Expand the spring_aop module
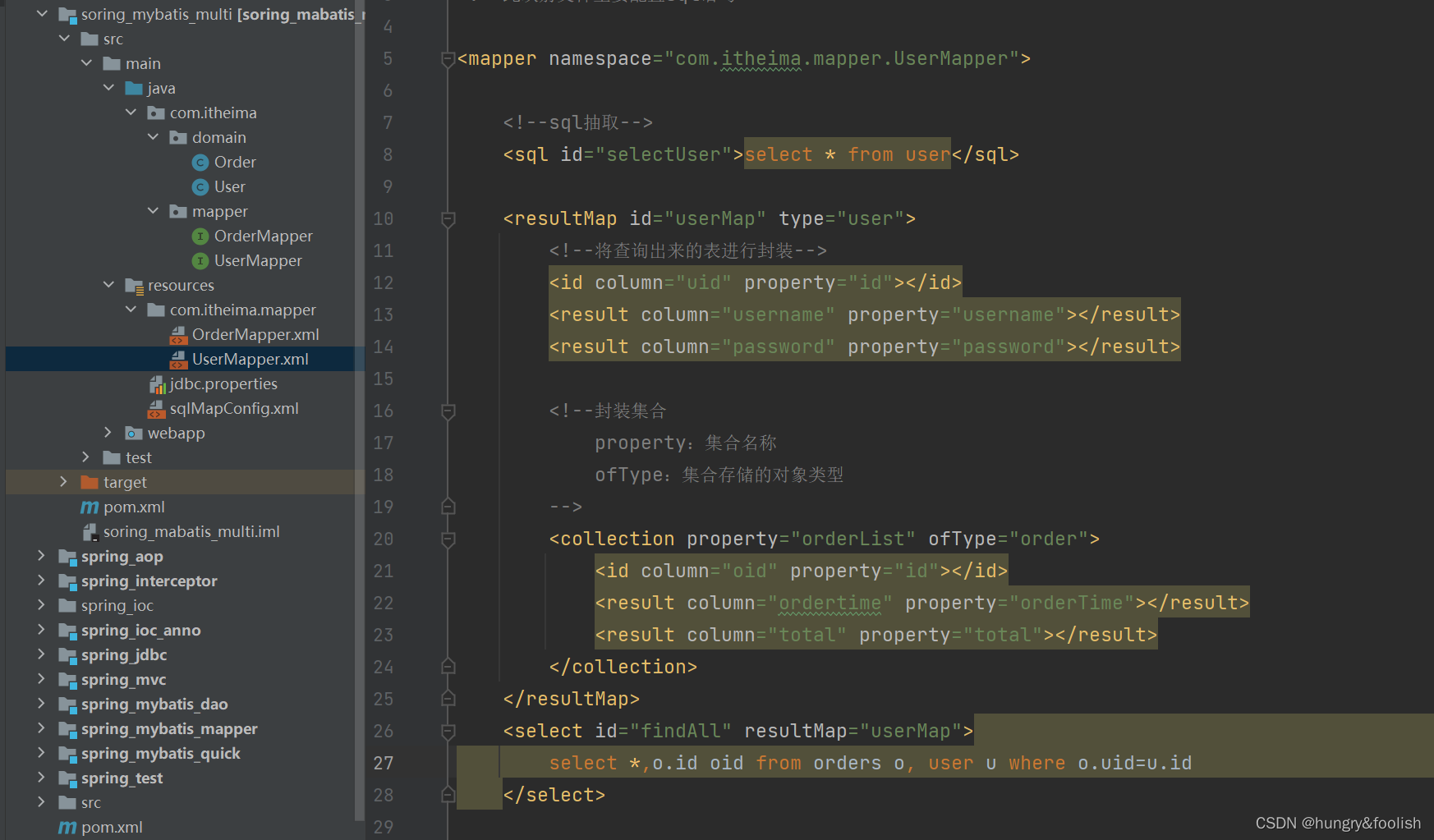Image resolution: width=1434 pixels, height=840 pixels. [x=42, y=555]
